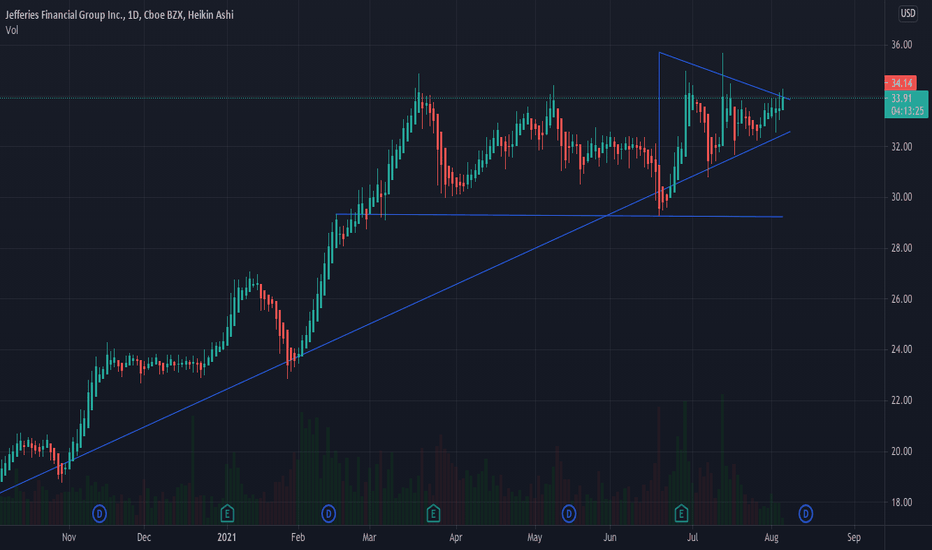Click the Apr time axis label
This screenshot has width=932, height=550.
click(456, 538)
